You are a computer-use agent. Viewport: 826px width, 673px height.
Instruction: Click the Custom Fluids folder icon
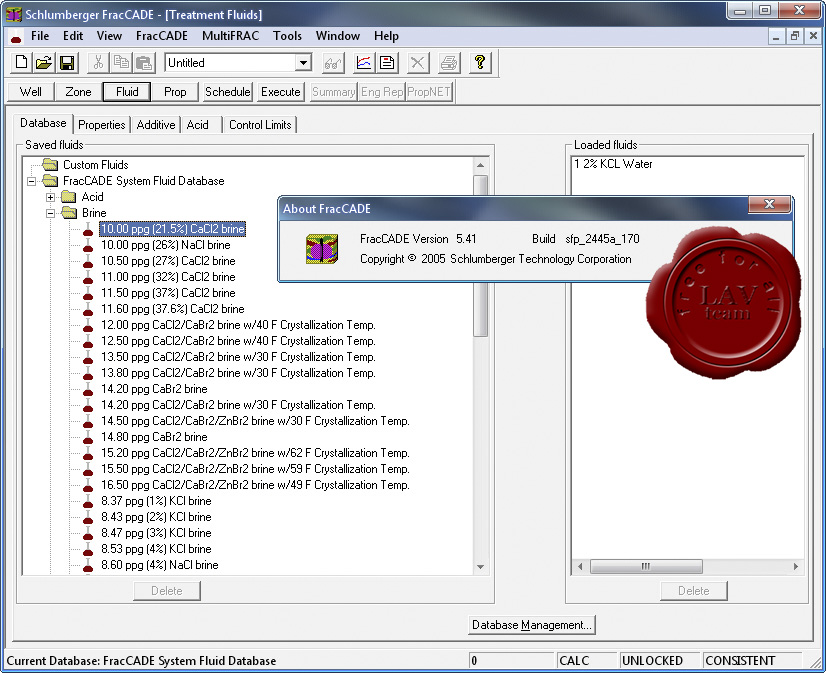pyautogui.click(x=50, y=165)
